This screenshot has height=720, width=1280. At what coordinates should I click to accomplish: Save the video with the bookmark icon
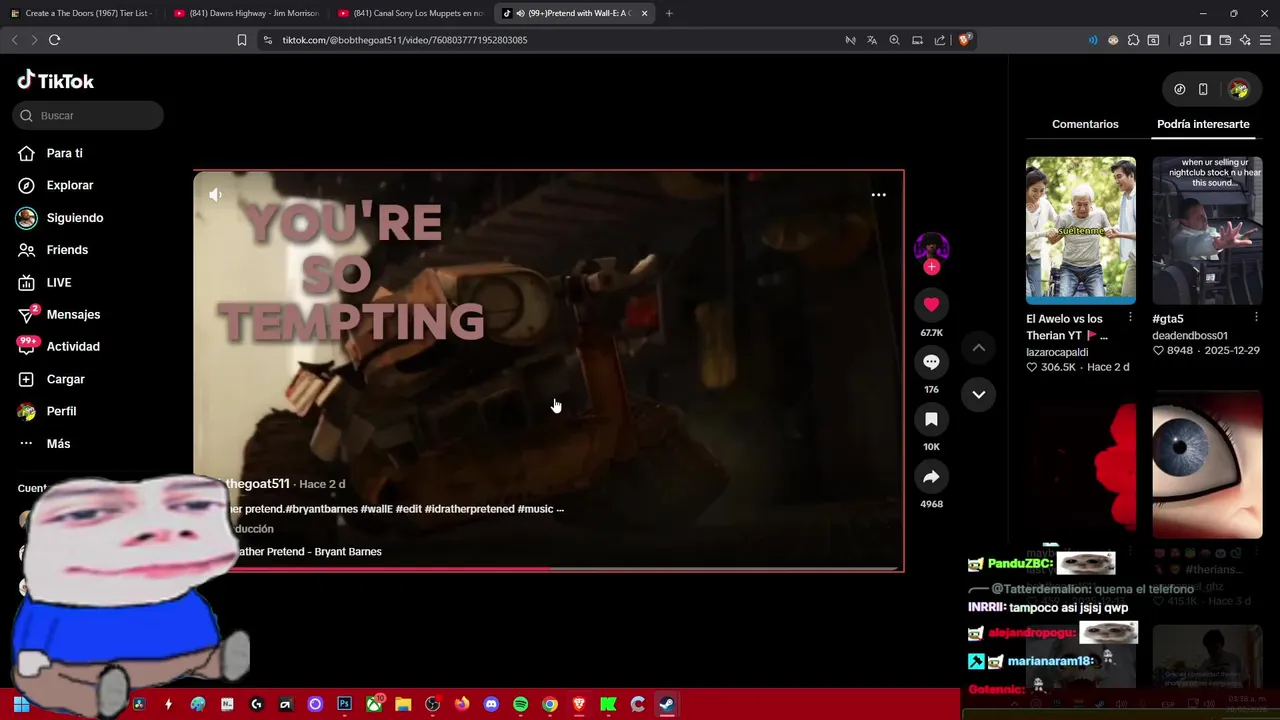(931, 419)
